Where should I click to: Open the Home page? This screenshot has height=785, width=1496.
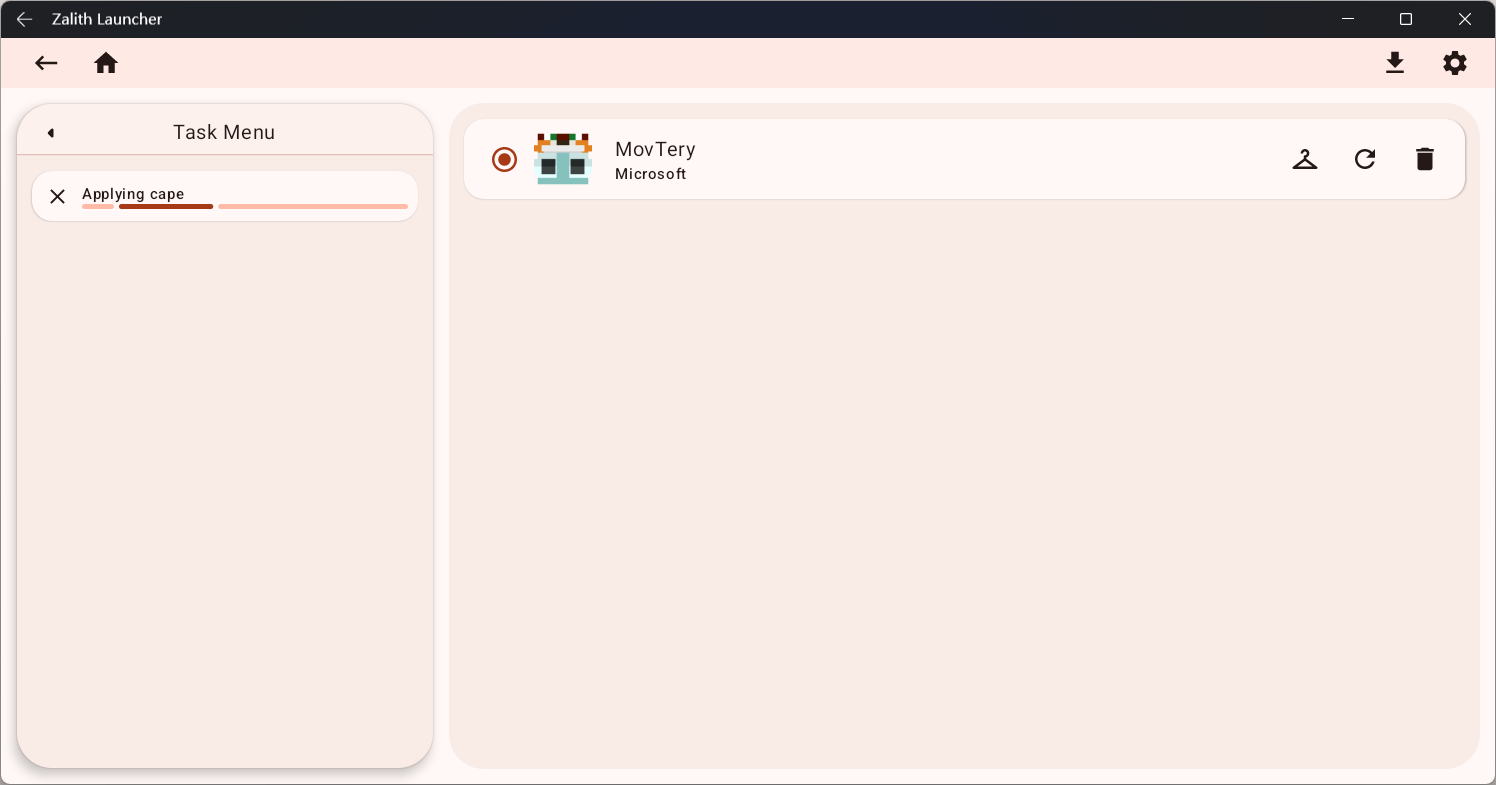coord(106,63)
